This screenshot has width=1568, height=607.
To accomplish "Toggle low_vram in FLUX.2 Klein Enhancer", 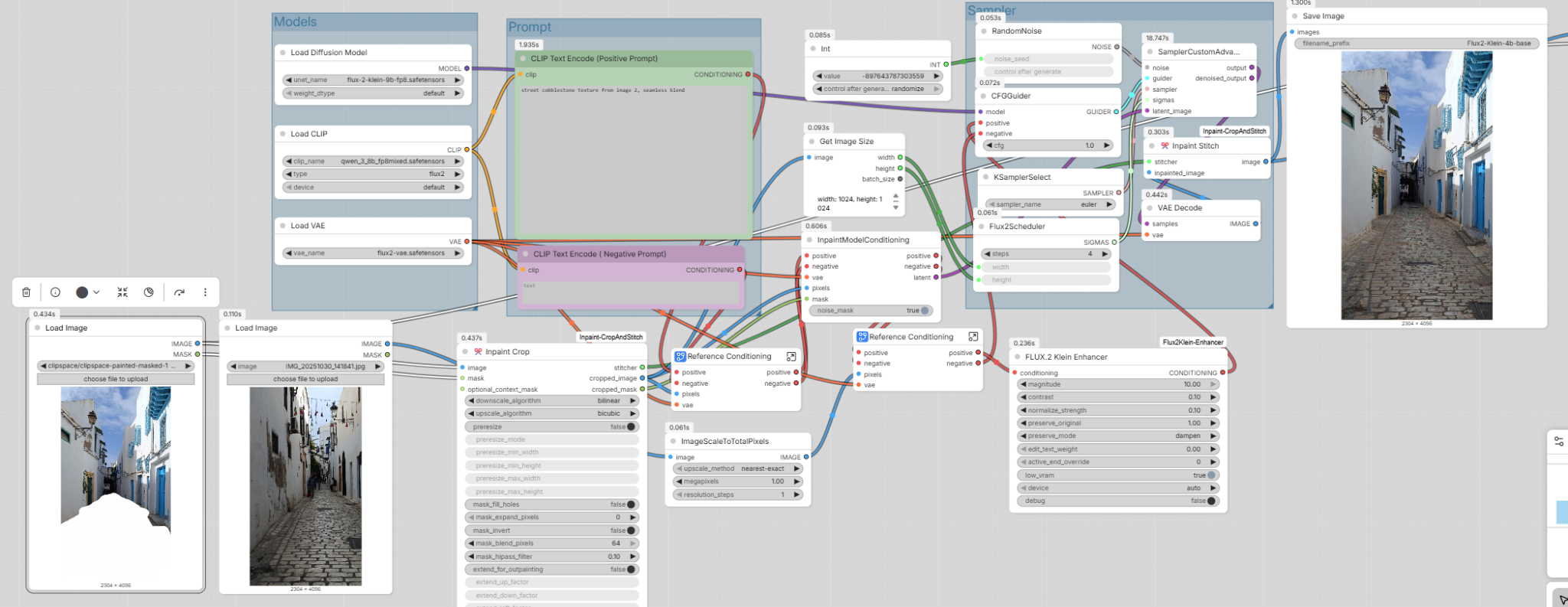I will [1210, 475].
